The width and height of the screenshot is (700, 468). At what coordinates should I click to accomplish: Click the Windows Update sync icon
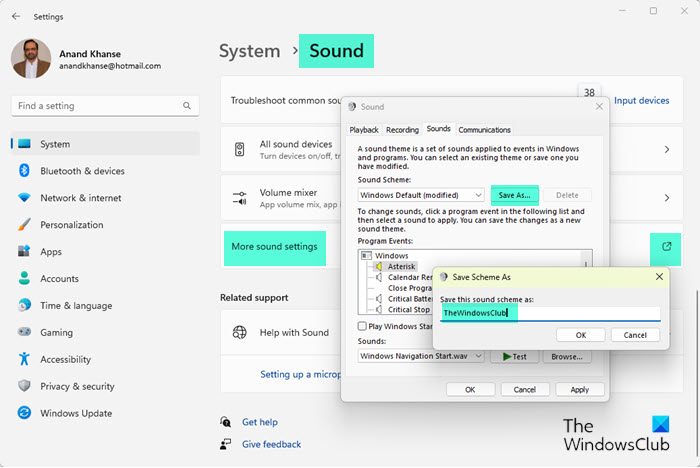point(24,413)
